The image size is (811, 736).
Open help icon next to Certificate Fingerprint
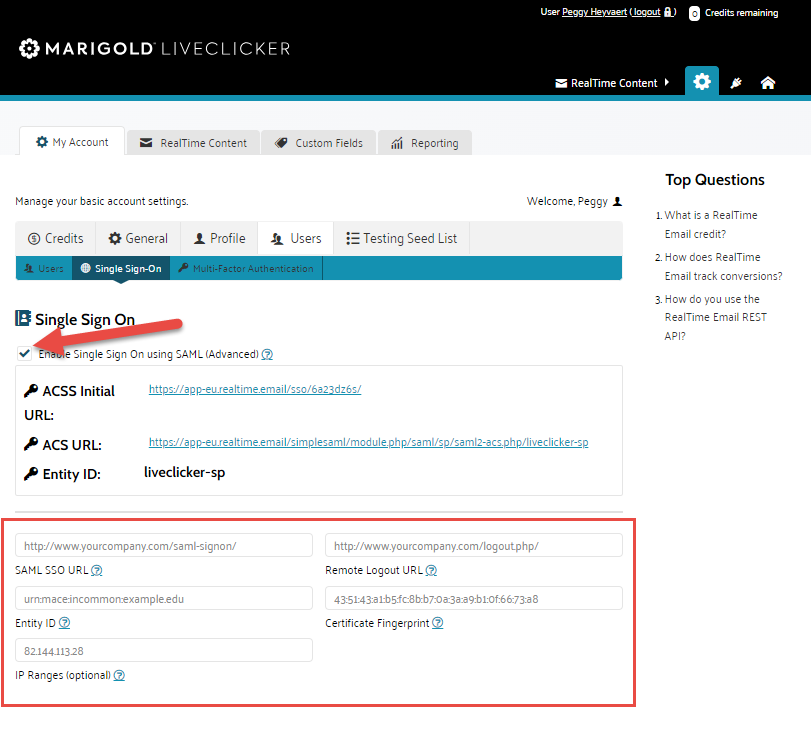(438, 623)
